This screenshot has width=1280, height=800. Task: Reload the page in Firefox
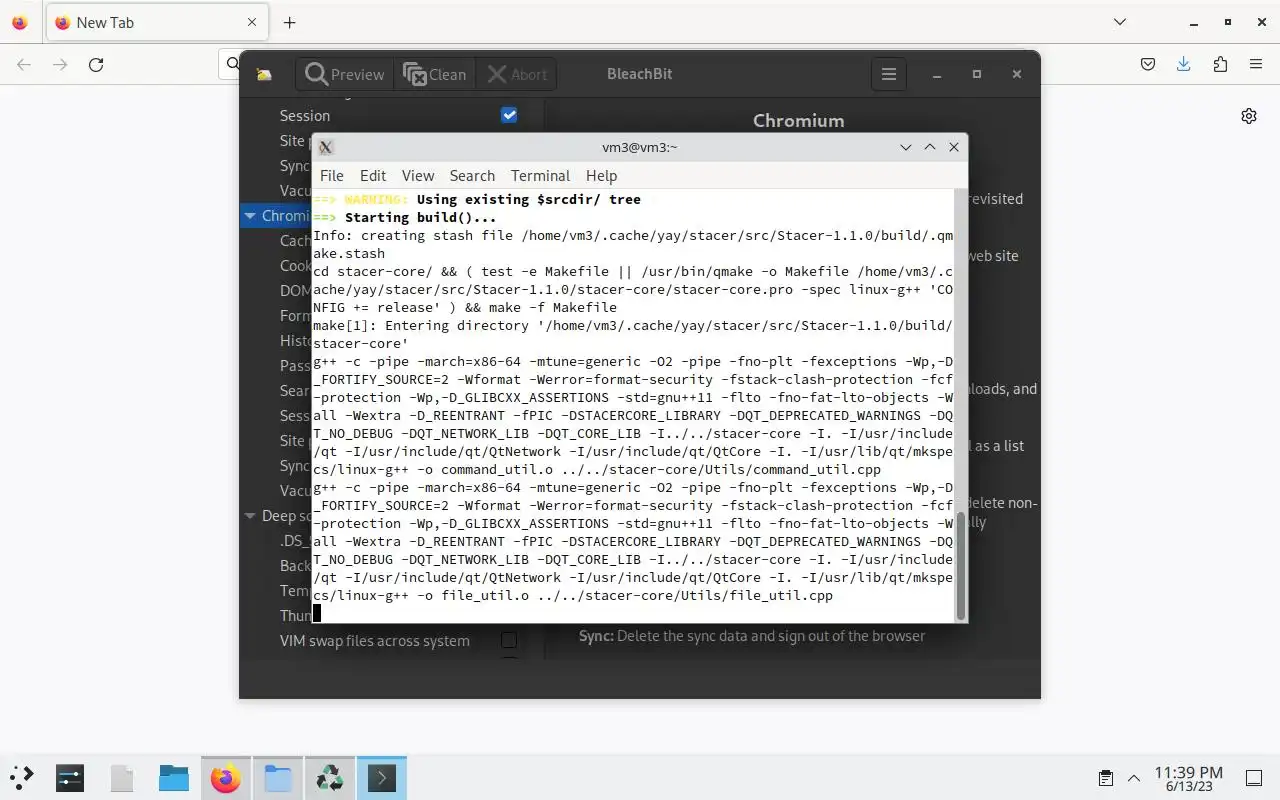tap(96, 64)
